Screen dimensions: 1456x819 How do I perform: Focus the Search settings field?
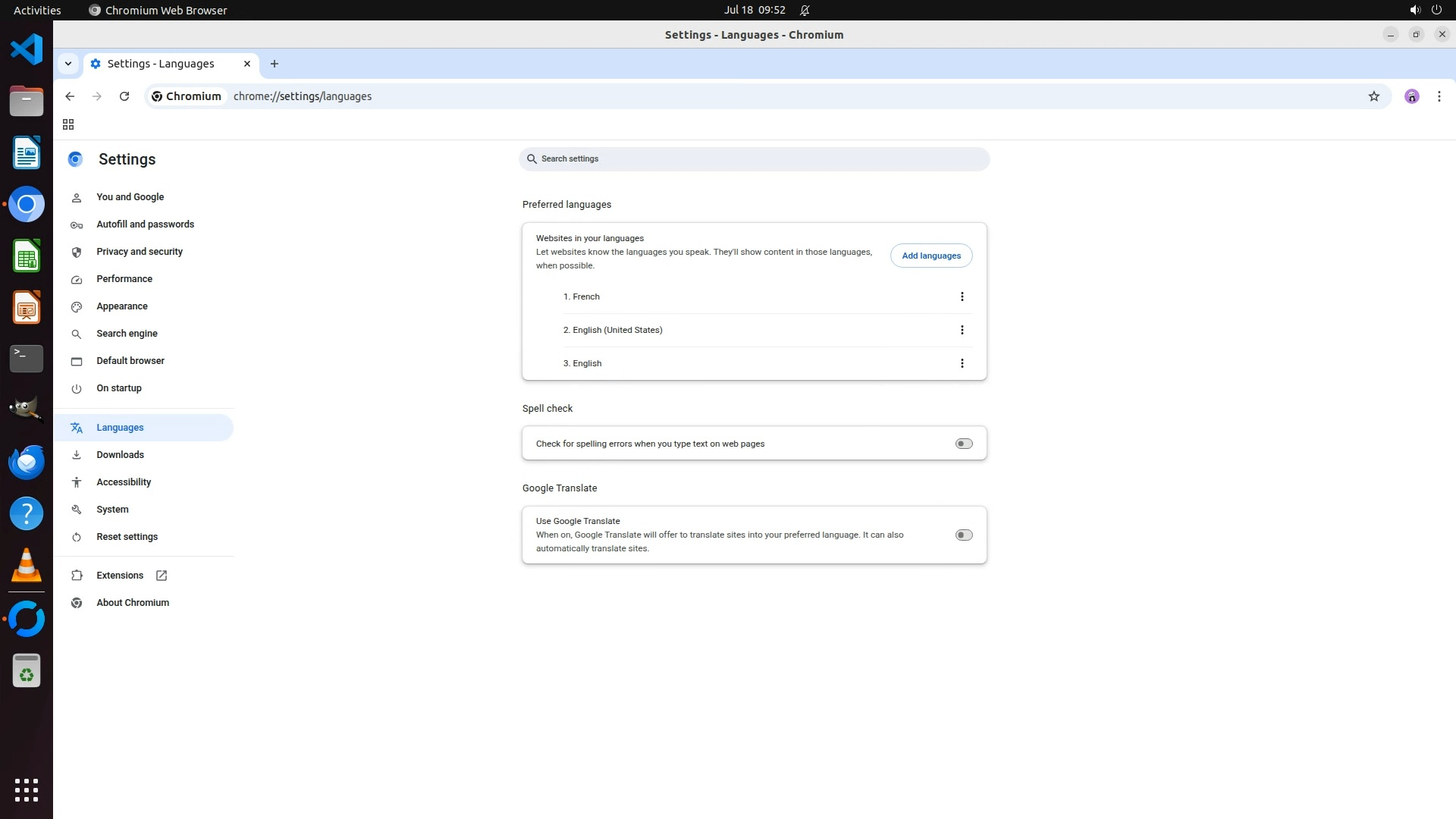754,159
